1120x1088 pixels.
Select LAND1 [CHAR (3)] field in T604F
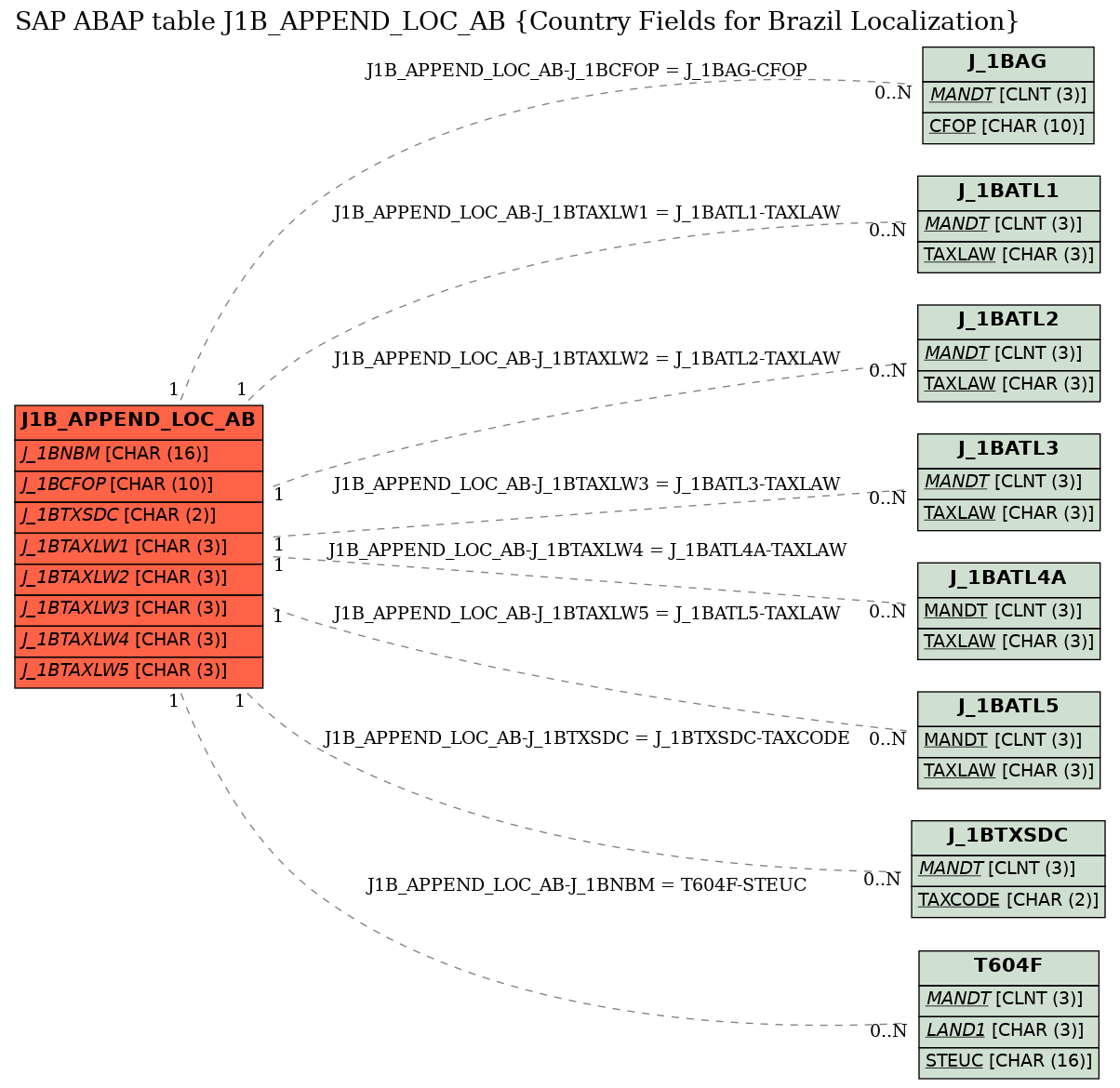(1008, 1031)
